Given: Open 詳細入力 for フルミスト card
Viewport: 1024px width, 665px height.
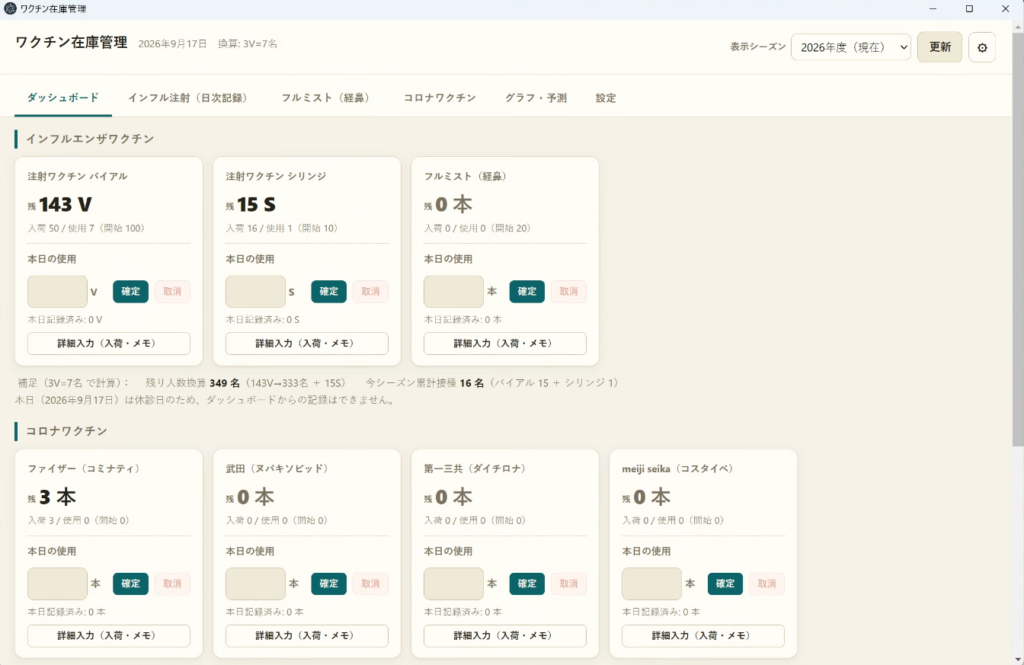Looking at the screenshot, I should pos(505,344).
